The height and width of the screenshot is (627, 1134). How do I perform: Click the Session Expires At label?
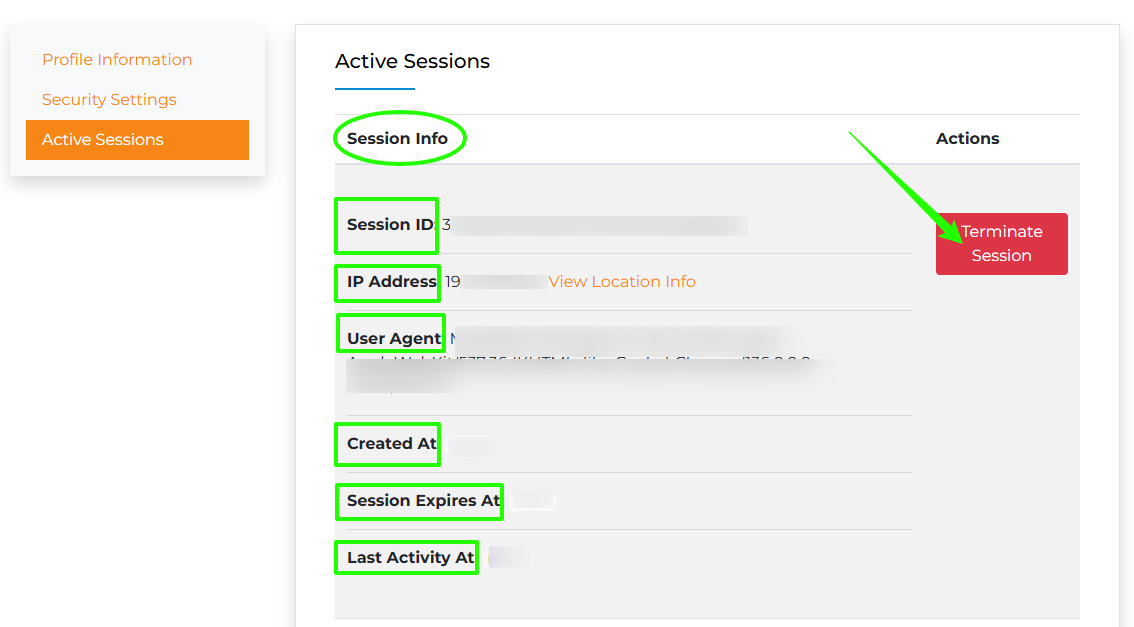point(422,501)
